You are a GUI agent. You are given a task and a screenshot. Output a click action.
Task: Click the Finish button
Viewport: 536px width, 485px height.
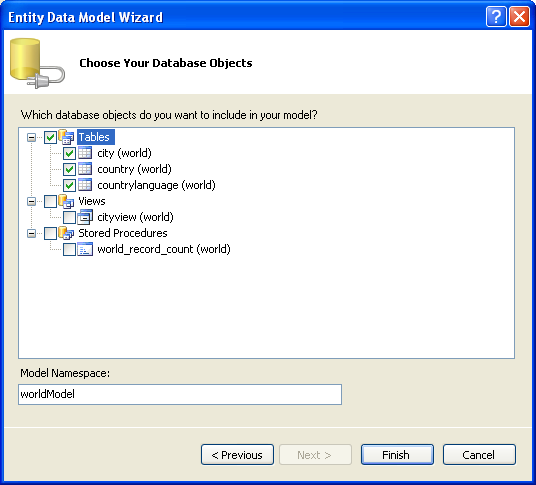397,455
